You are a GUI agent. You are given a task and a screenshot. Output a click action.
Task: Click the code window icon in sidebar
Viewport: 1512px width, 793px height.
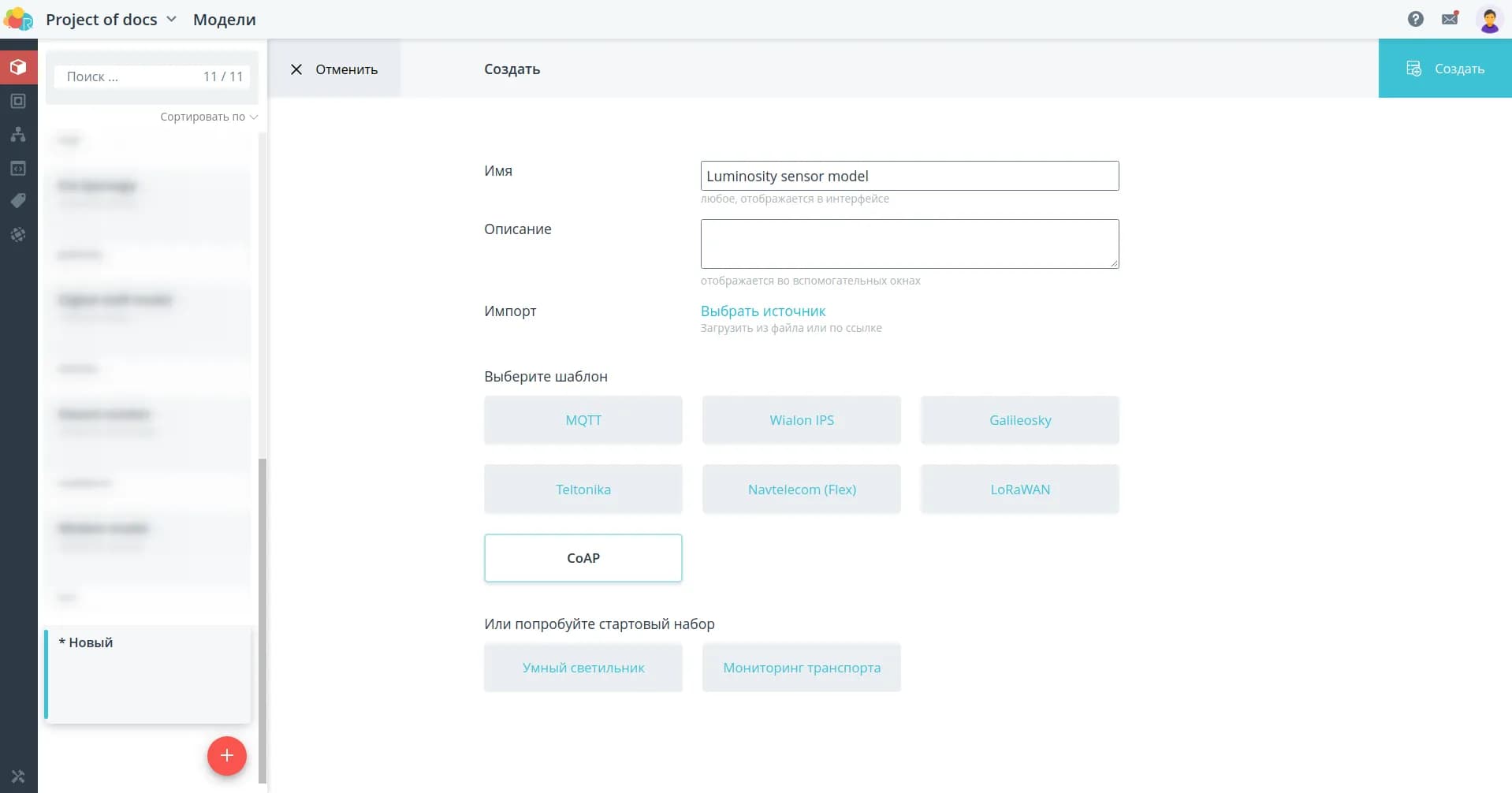click(x=18, y=169)
